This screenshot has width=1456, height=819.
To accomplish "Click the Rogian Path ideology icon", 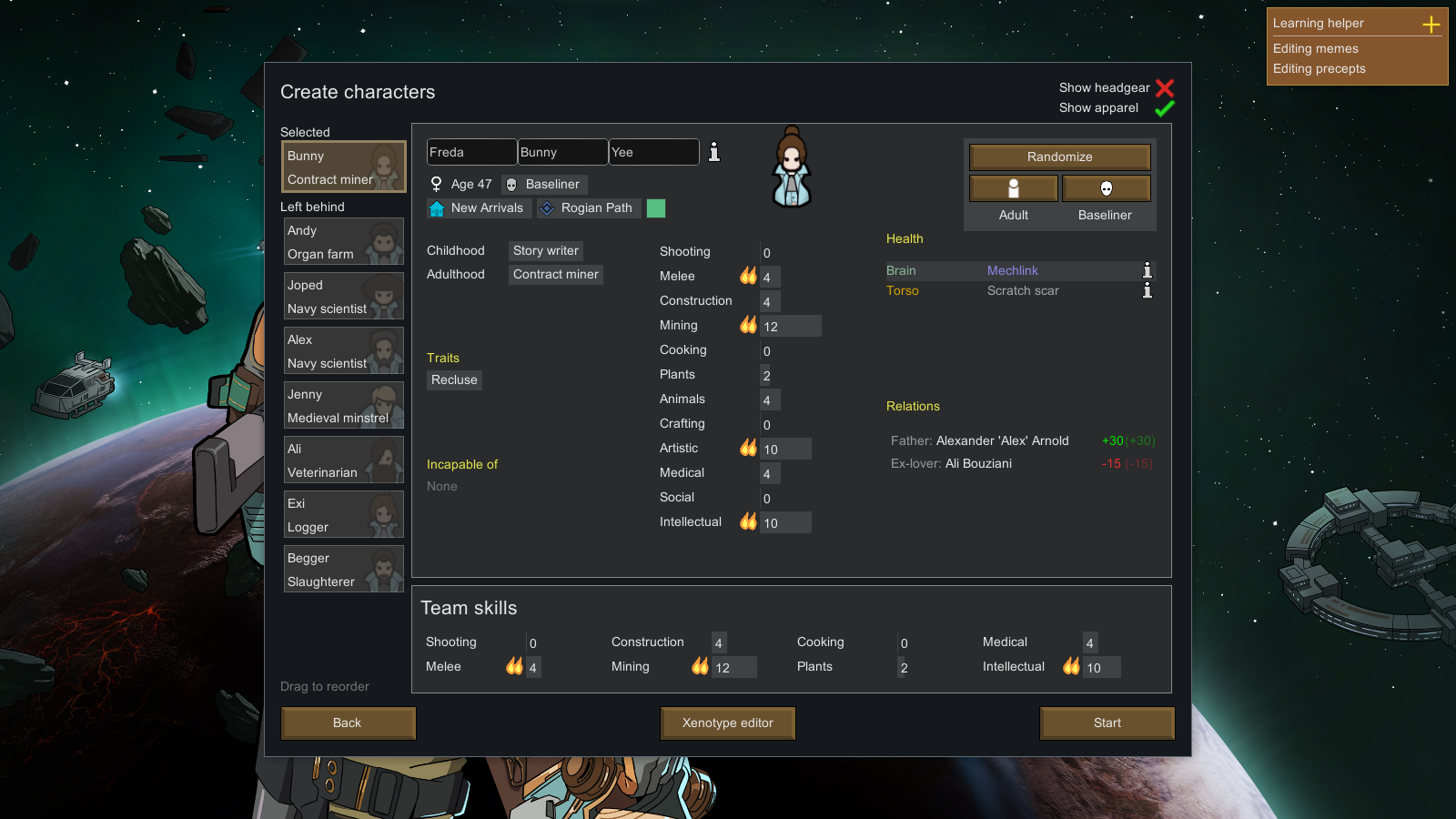I will point(547,208).
